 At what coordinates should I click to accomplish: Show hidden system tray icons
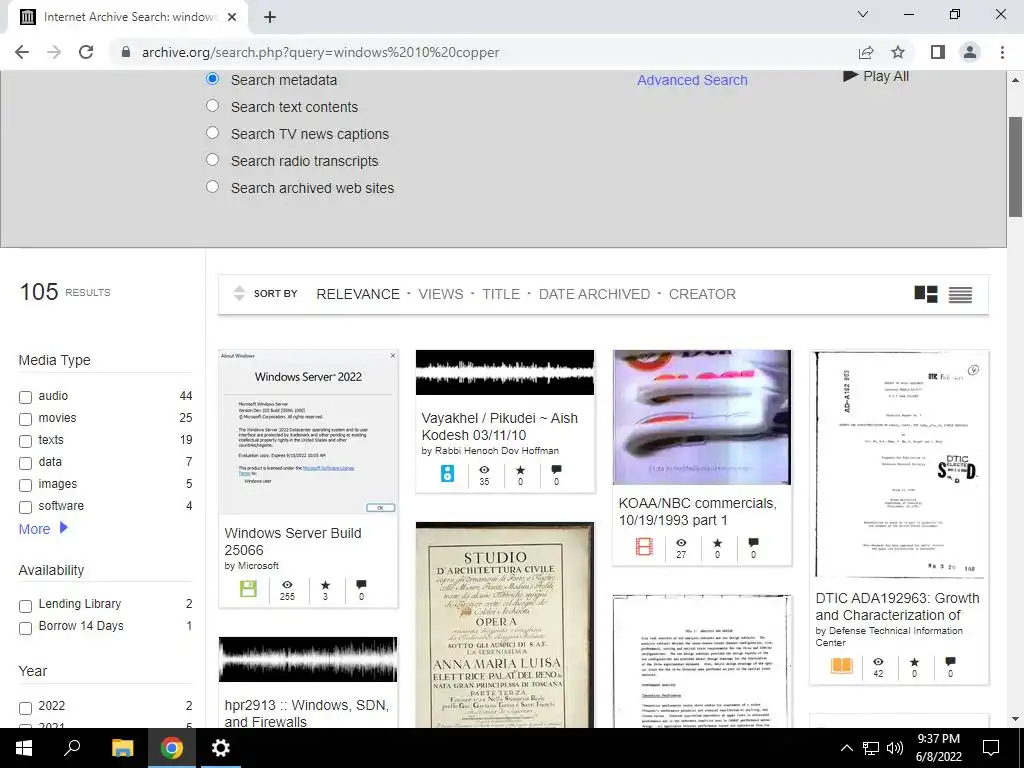tap(846, 748)
